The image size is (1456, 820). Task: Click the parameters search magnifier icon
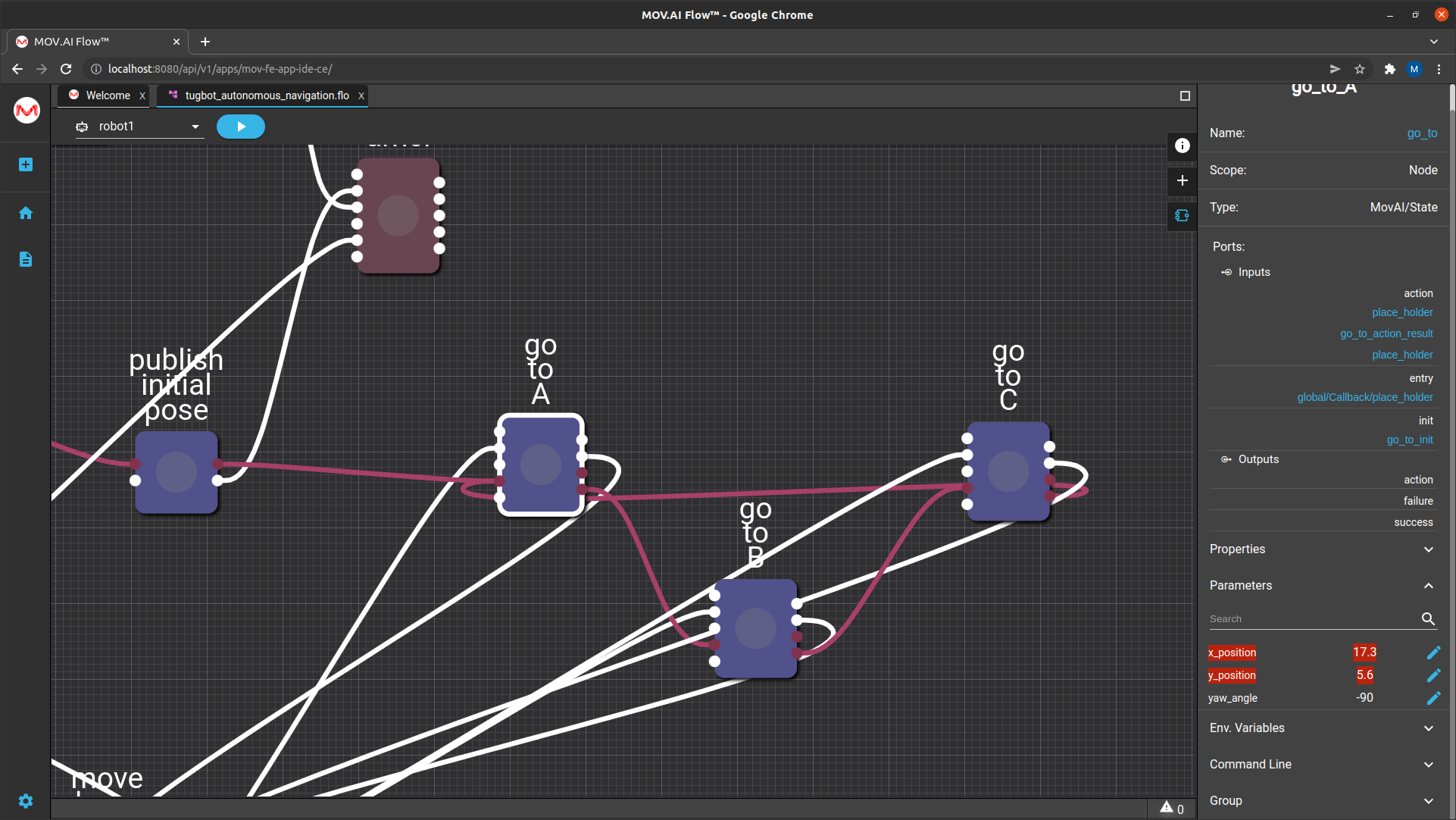tap(1428, 619)
